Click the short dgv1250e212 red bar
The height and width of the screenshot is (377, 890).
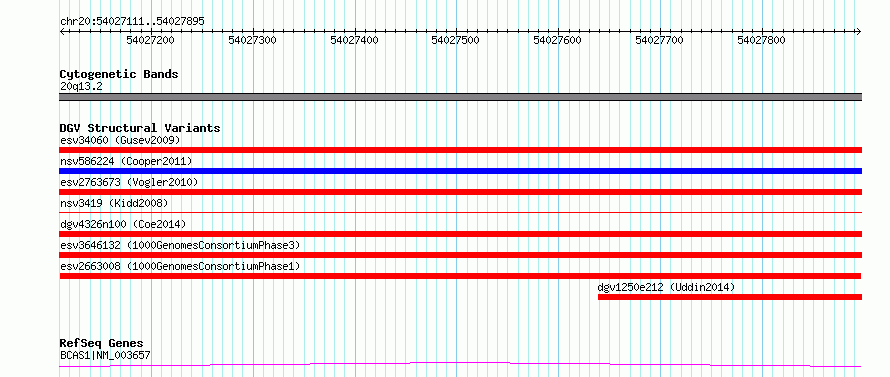click(x=730, y=297)
